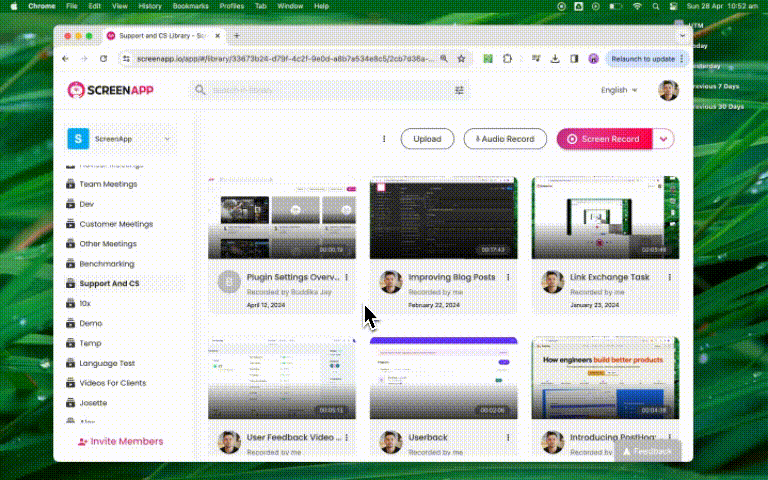This screenshot has width=768, height=480.
Task: Click the user profile avatar in header
Action: 668,90
